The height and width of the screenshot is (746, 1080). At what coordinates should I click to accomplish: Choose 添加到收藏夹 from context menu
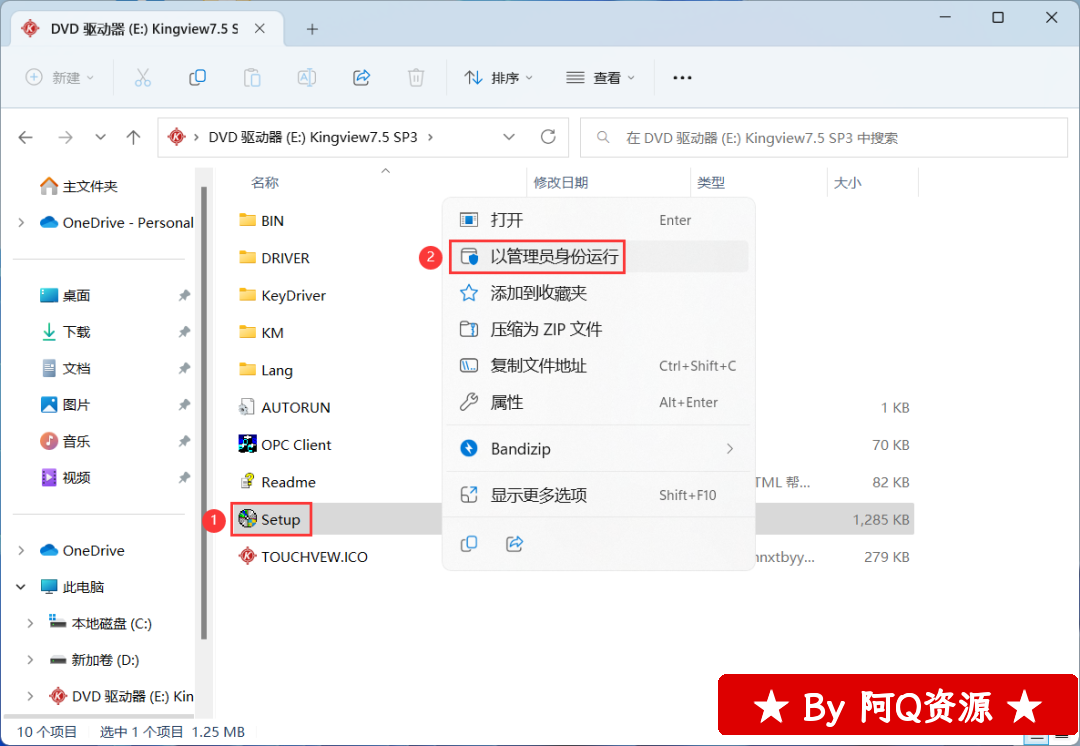(598, 293)
